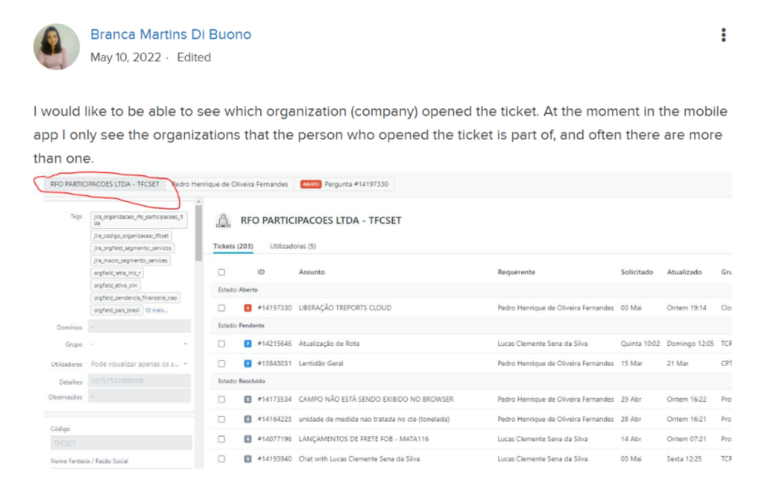Click the red open status icon for #14197330
The width and height of the screenshot is (773, 486).
point(248,308)
